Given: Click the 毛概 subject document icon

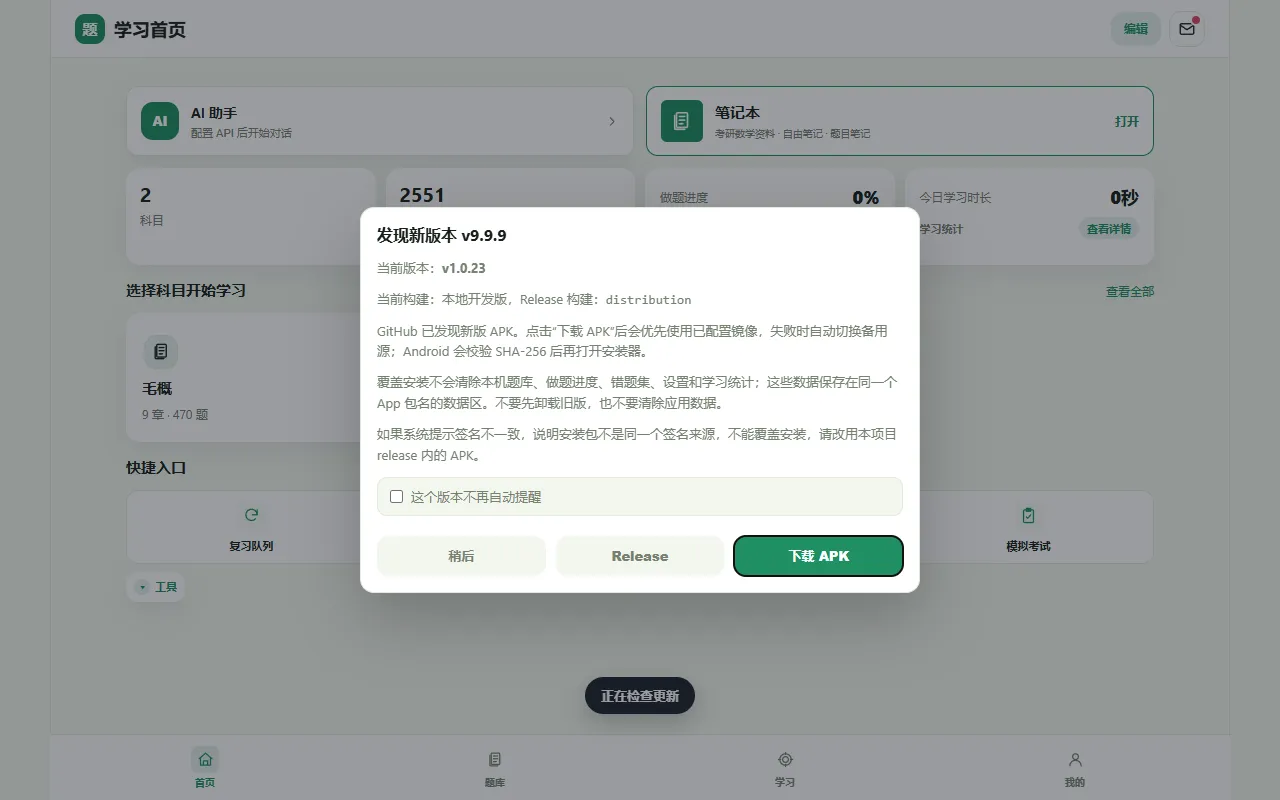Looking at the screenshot, I should (160, 351).
